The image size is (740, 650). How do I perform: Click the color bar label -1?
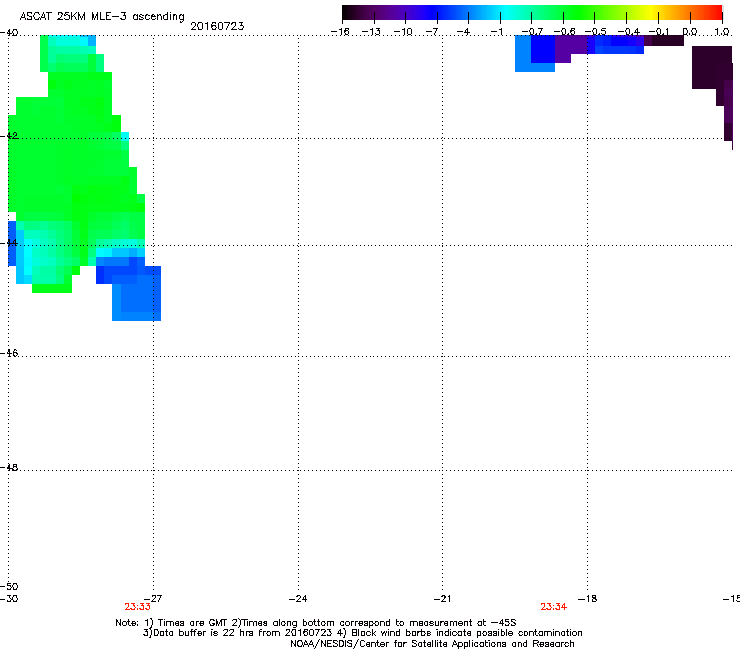coord(496,32)
